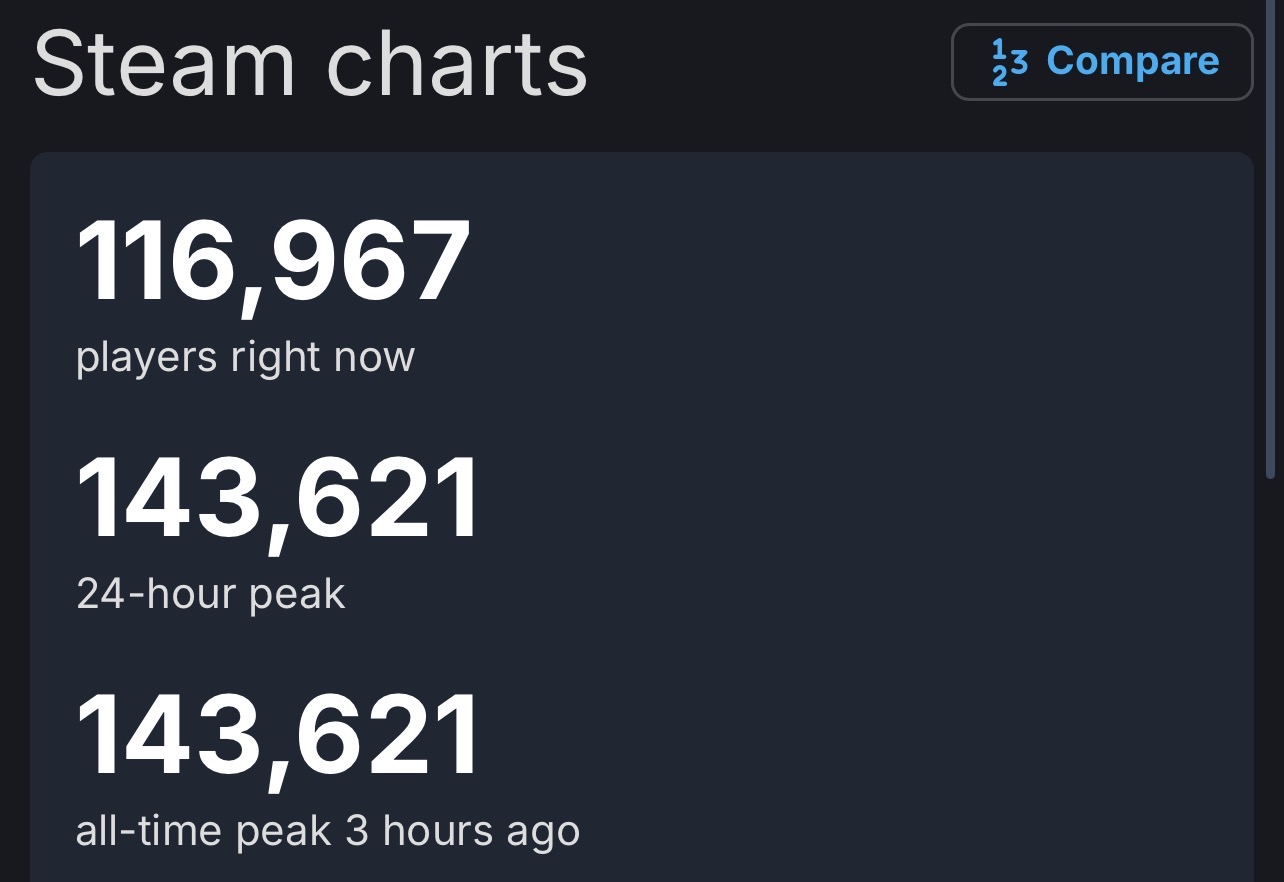Click the all-time peak 3 hours ago label
Image resolution: width=1284 pixels, height=882 pixels.
[327, 831]
